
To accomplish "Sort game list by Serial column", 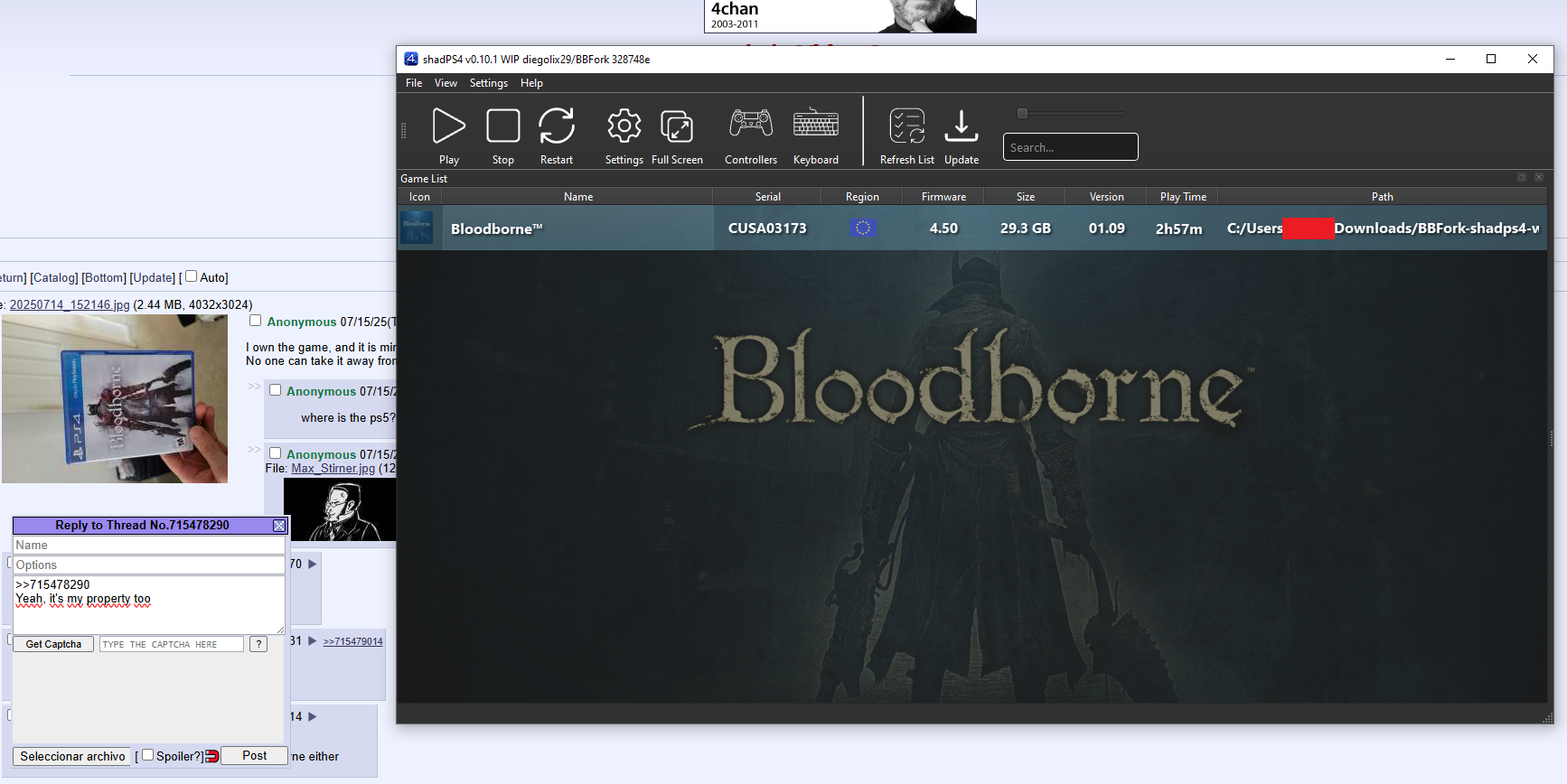I will [x=768, y=197].
